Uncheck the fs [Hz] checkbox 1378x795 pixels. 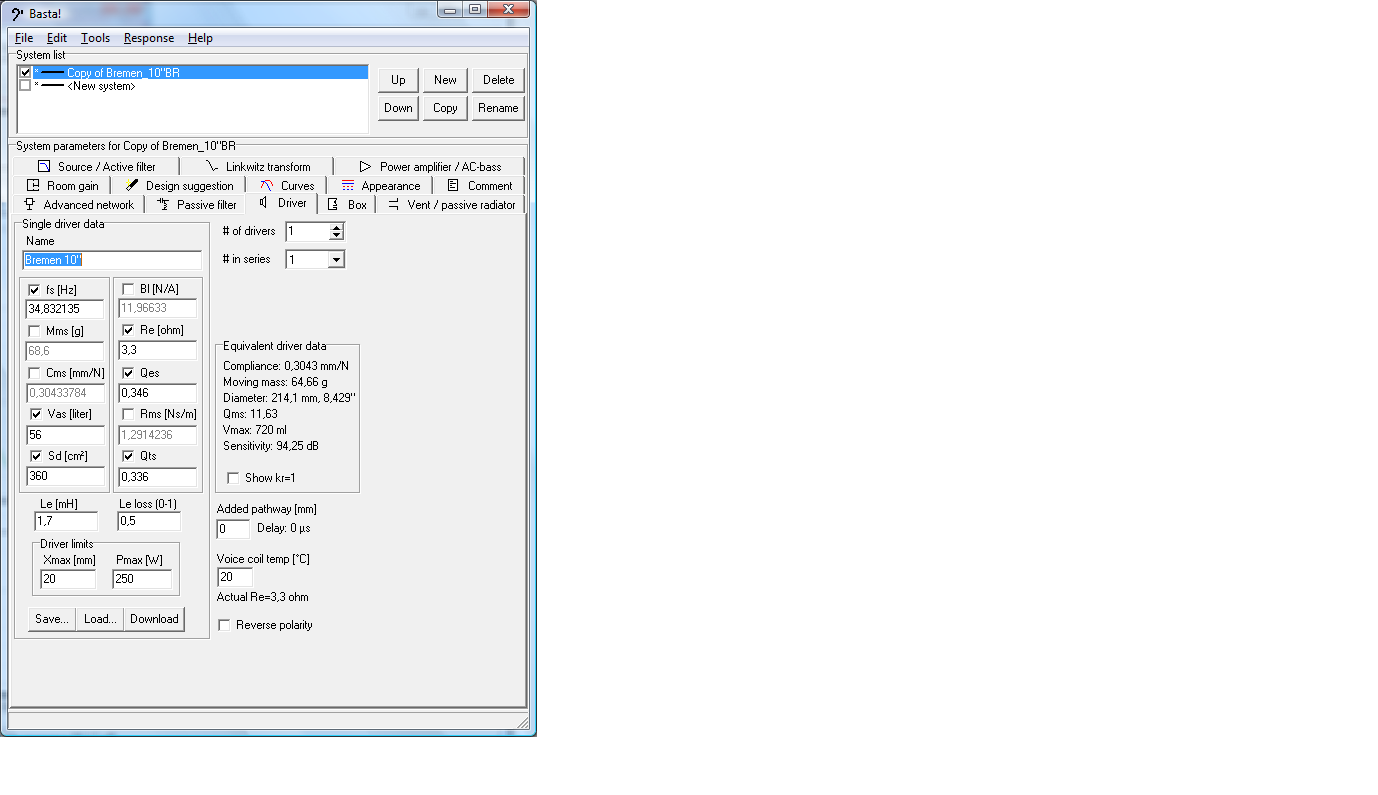coord(35,290)
